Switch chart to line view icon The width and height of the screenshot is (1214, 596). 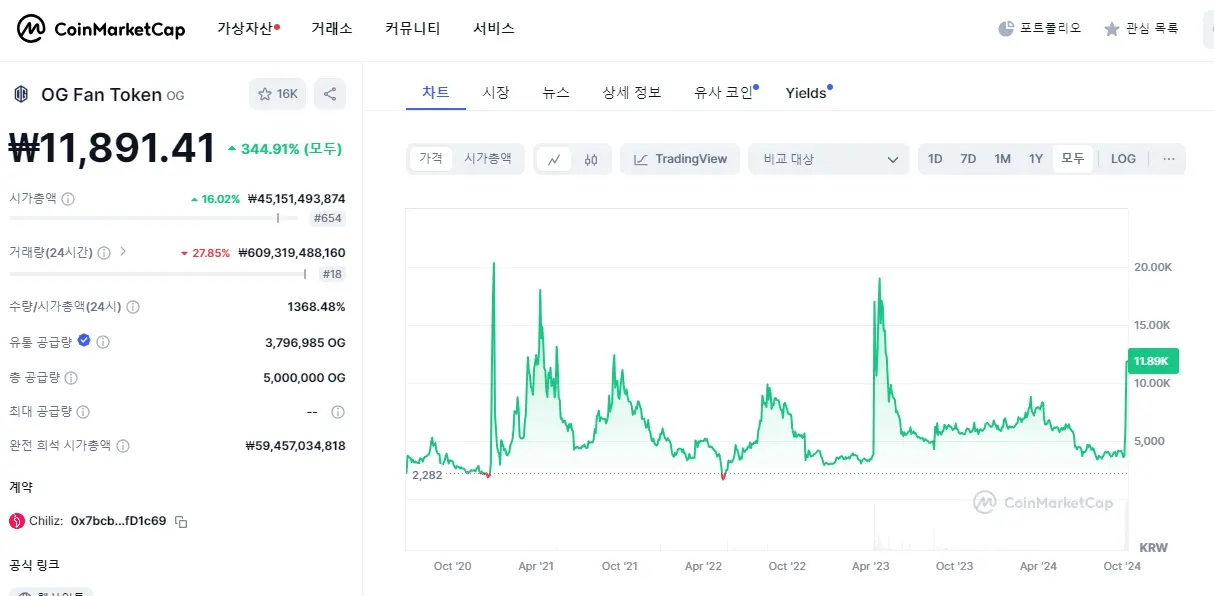(554, 159)
